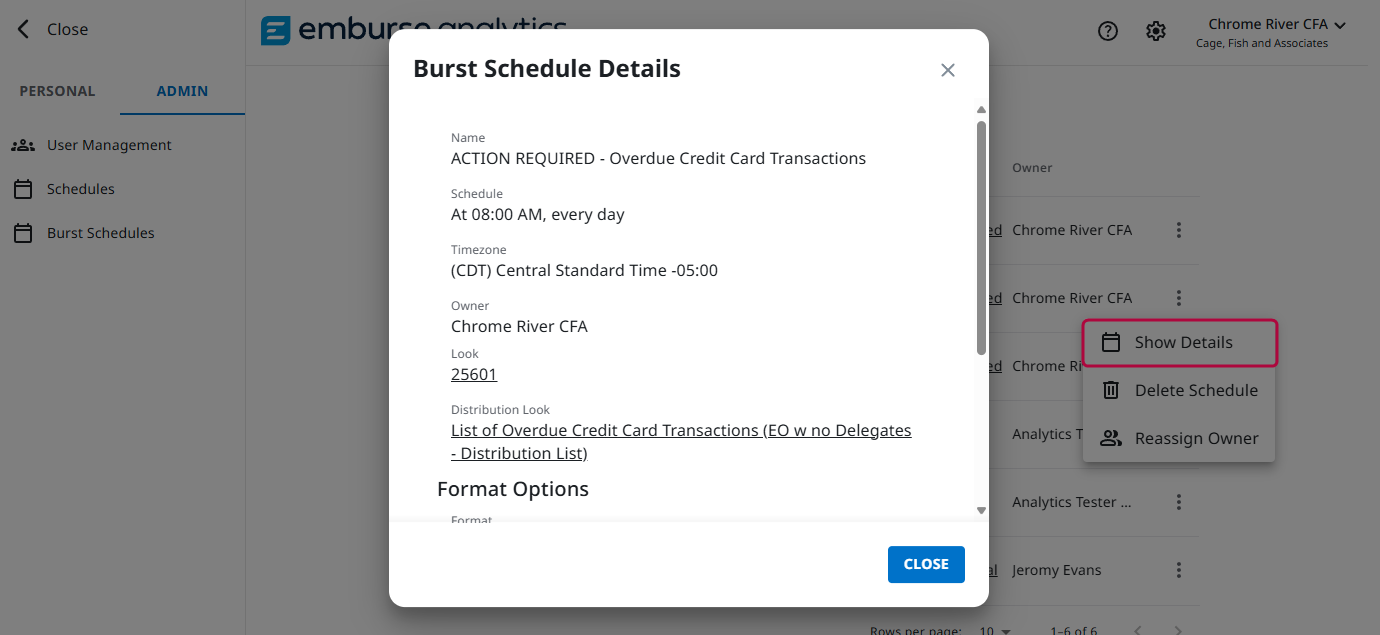Open the help question mark icon
Viewport: 1380px width, 635px height.
click(1108, 31)
